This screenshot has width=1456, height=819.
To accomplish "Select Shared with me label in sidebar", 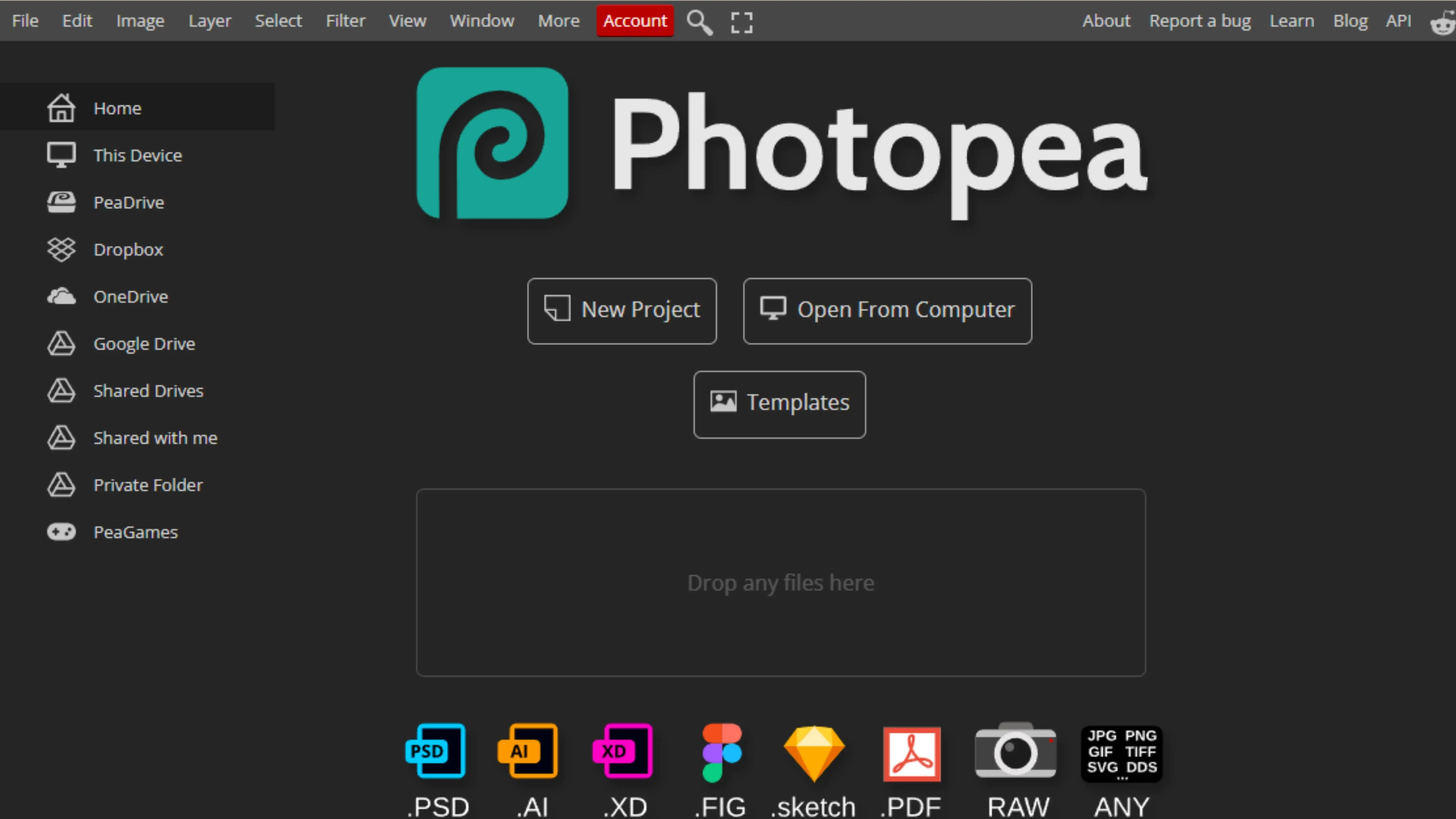I will pos(156,438).
